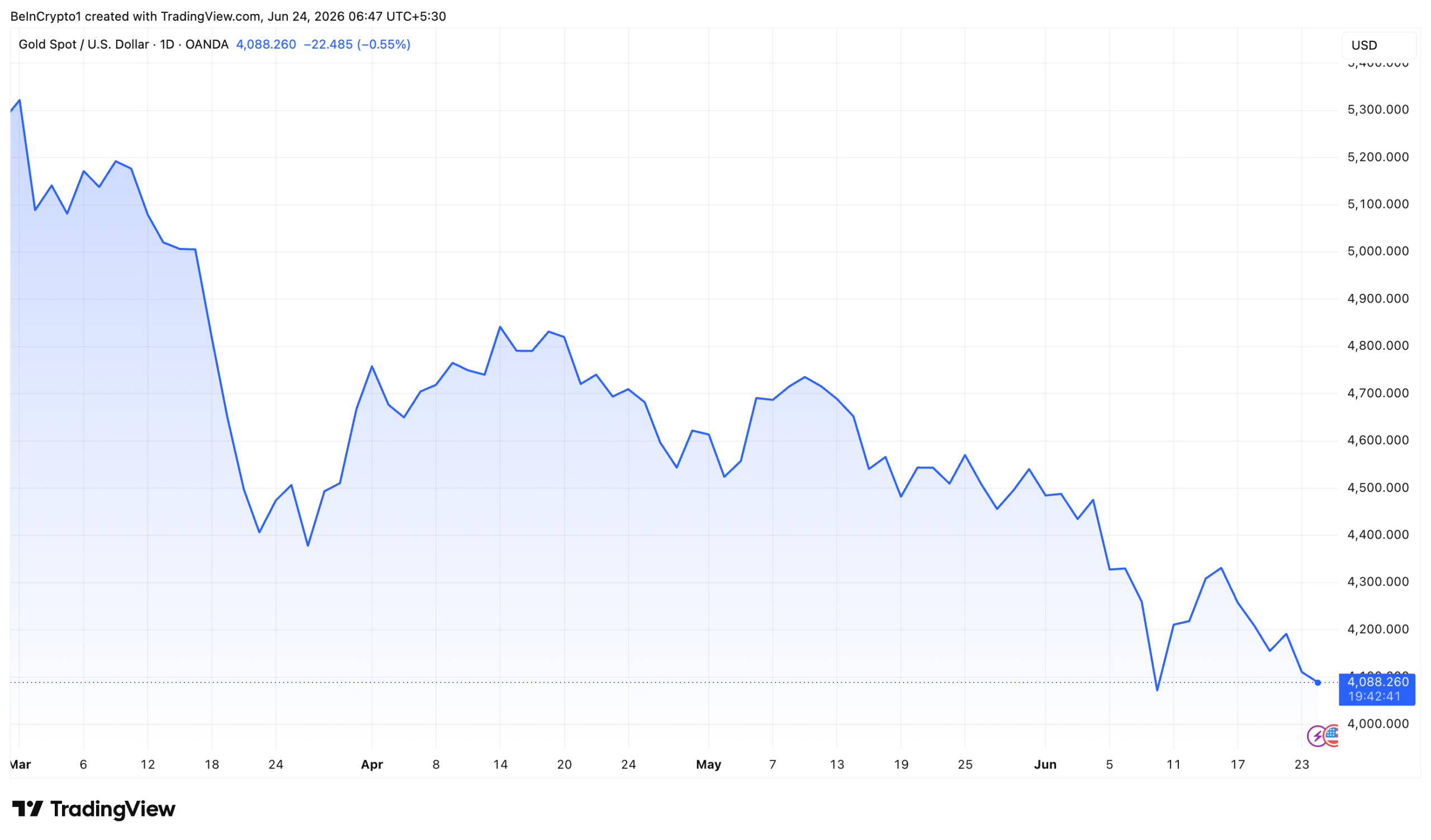The image size is (1431, 840).
Task: Select the blue current price tag on the axis
Action: tap(1377, 690)
